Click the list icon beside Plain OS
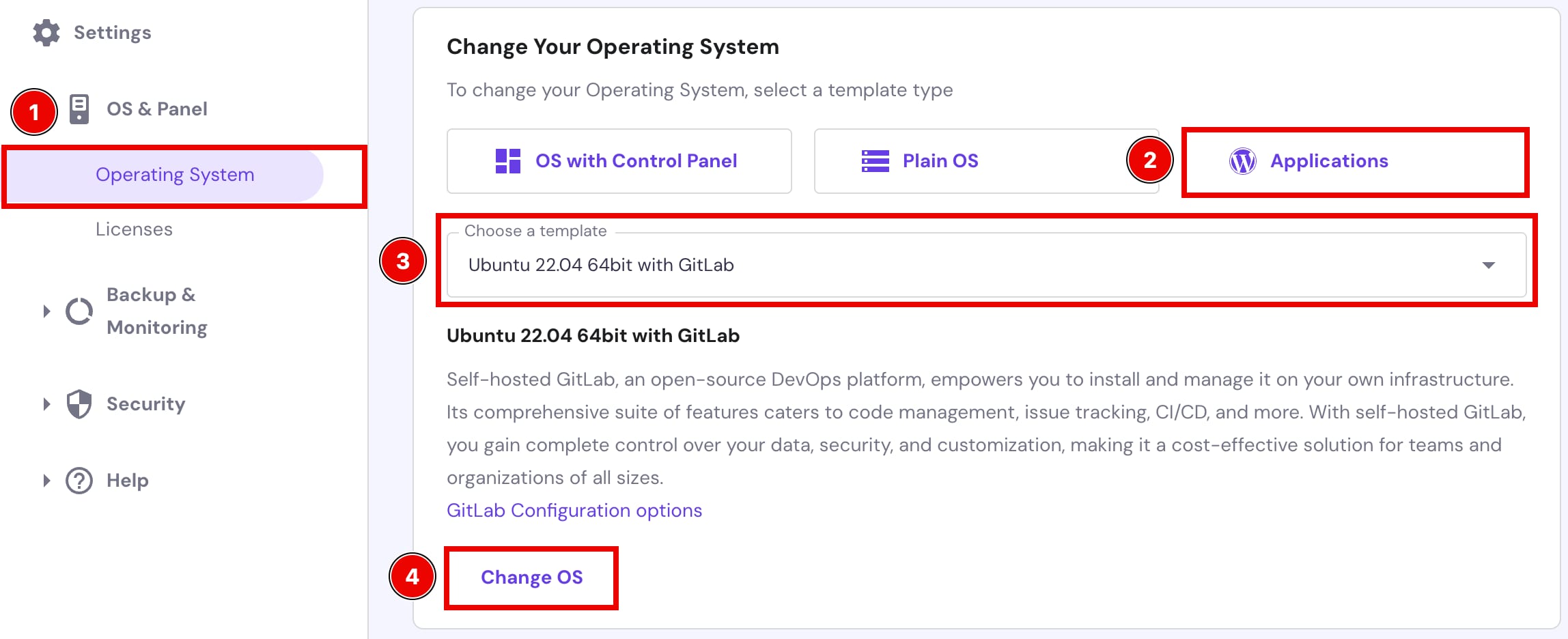The image size is (1568, 639). (874, 160)
